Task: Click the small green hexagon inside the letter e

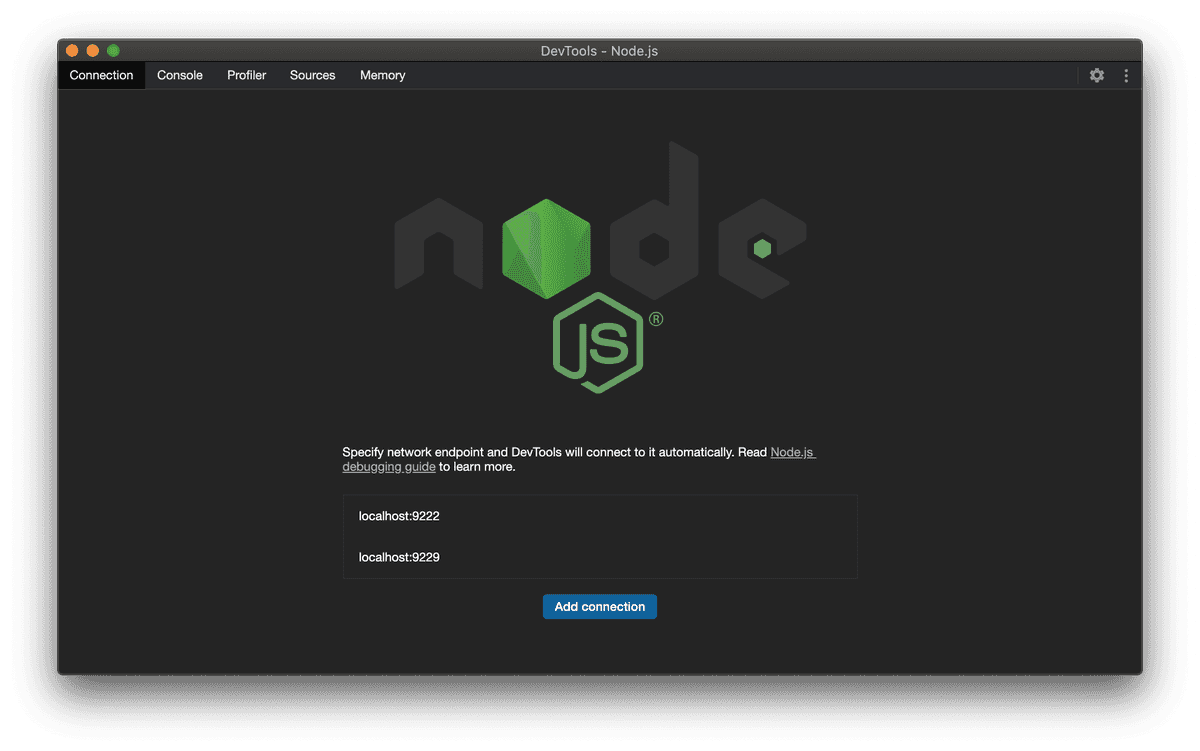Action: coord(762,248)
